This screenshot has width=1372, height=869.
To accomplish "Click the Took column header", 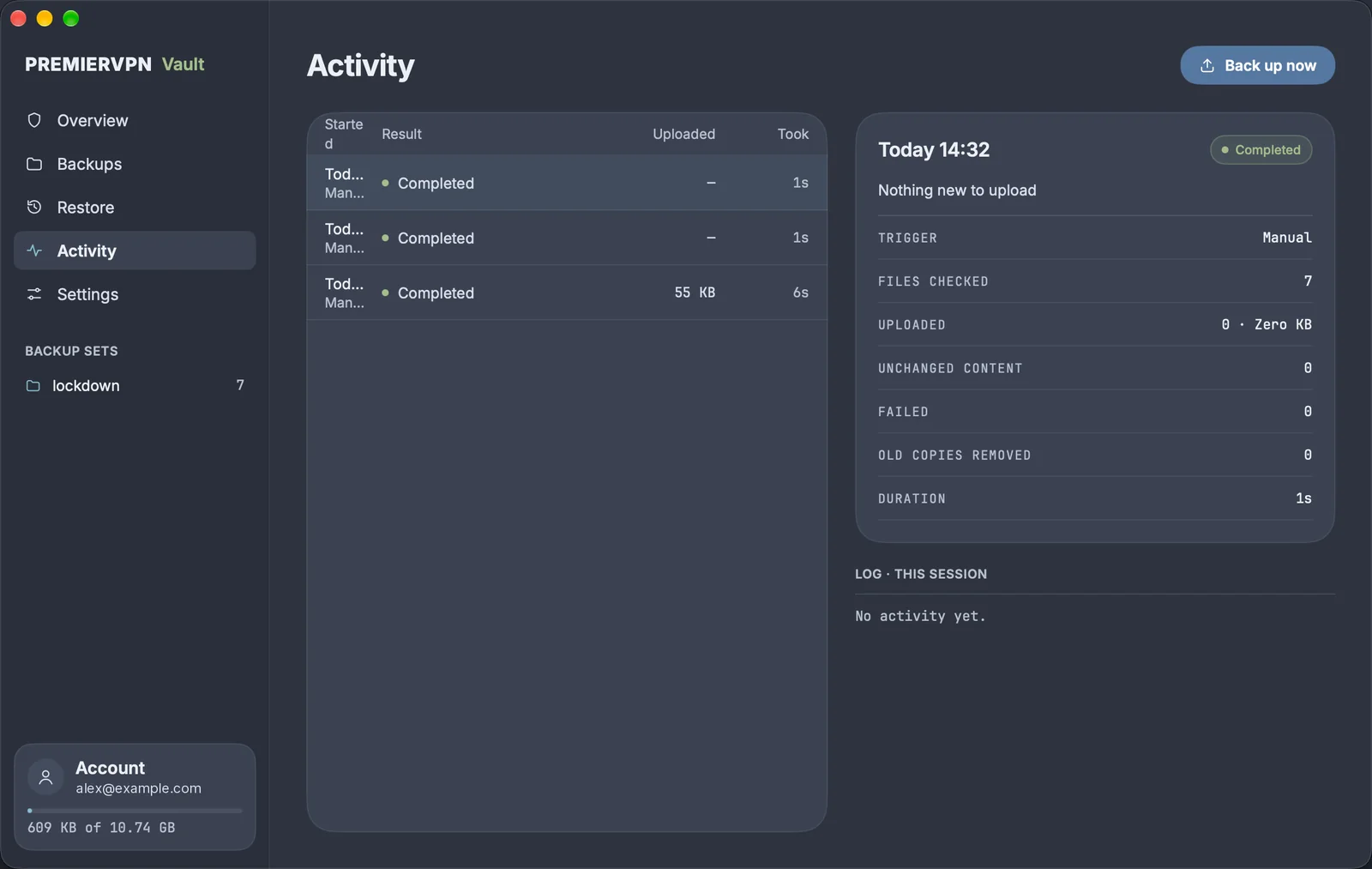I will point(793,134).
